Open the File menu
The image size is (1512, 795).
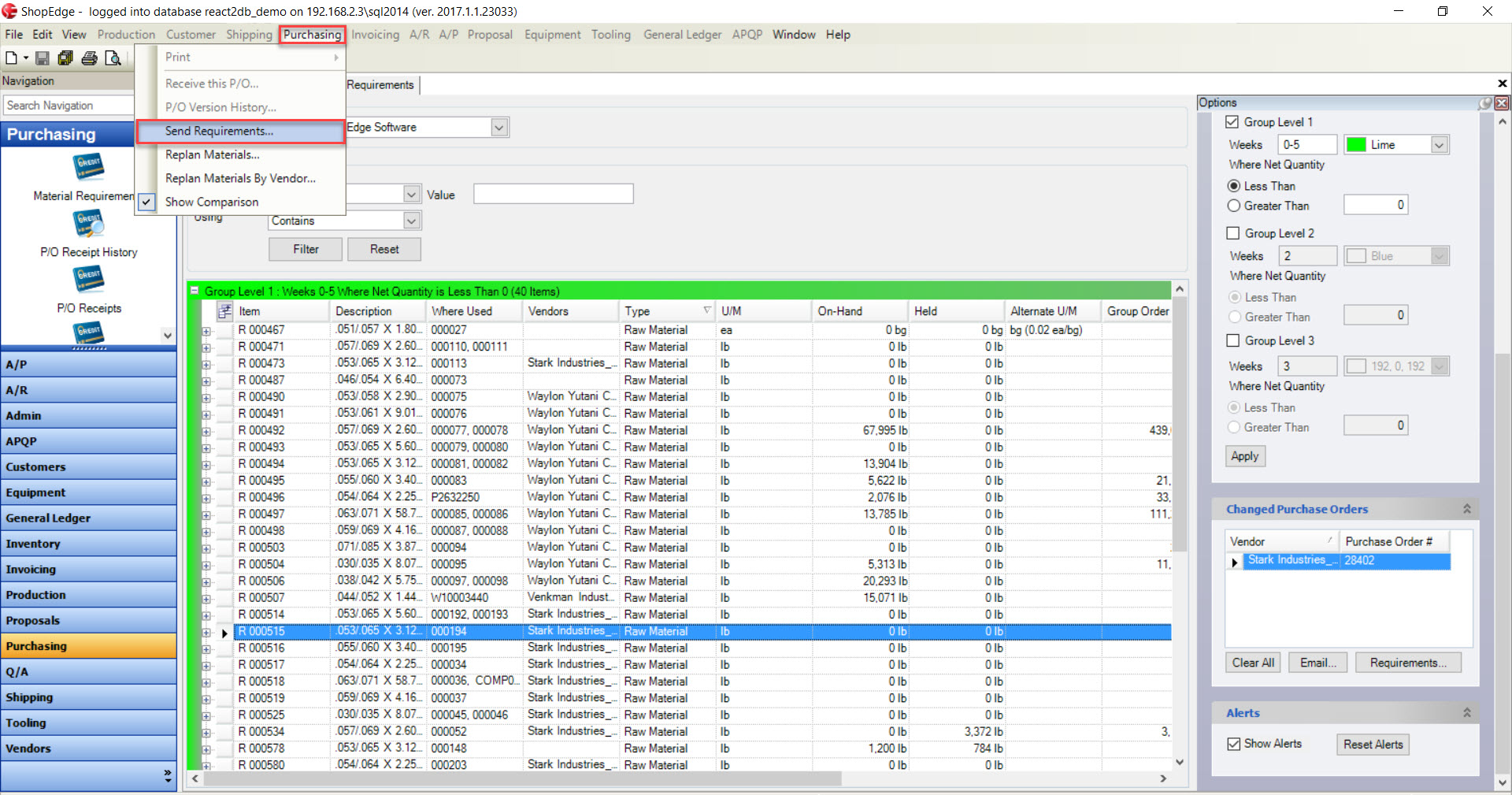(13, 35)
